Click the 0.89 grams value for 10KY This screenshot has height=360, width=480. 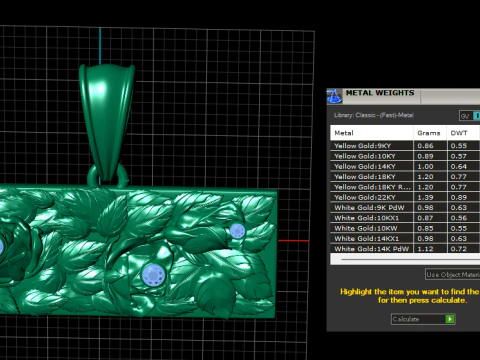coord(425,156)
